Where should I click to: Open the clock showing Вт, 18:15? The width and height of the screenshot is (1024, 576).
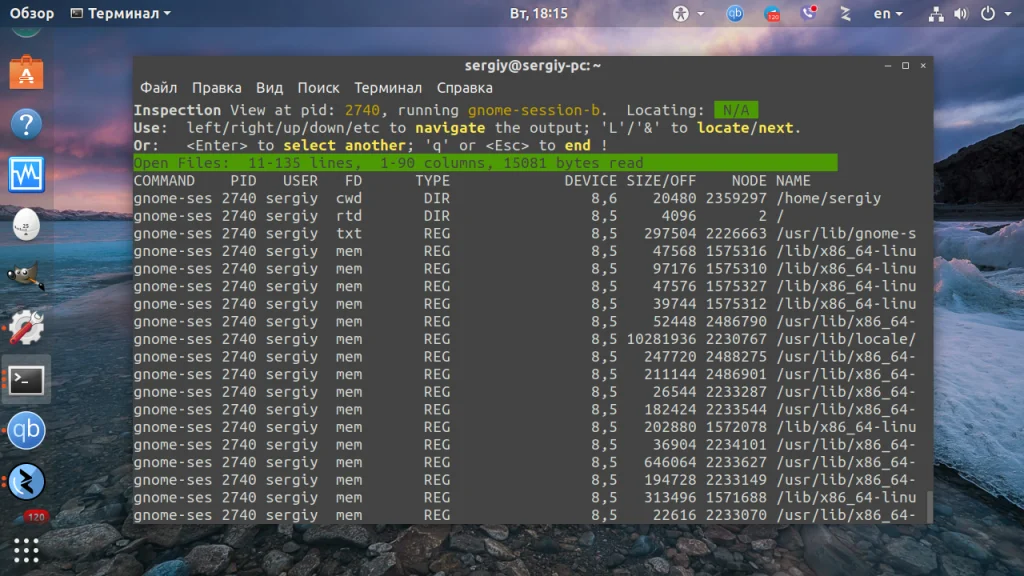click(539, 13)
